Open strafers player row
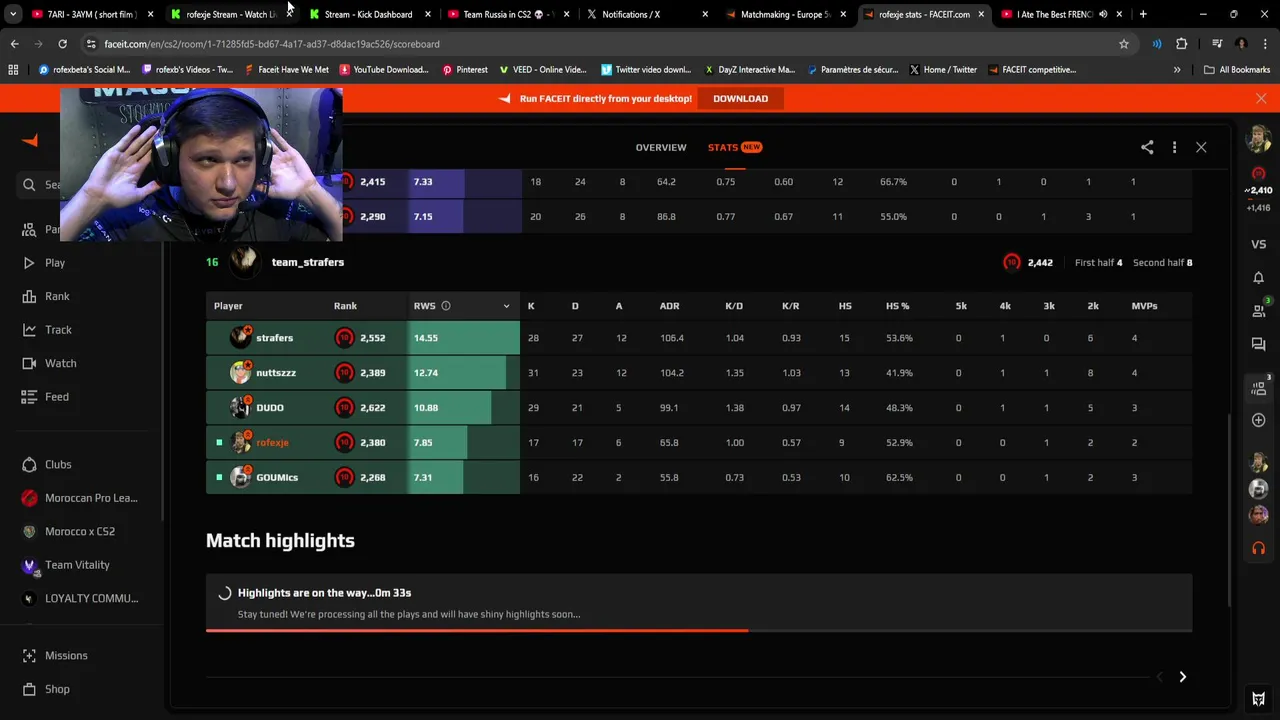1280x720 pixels. point(699,338)
